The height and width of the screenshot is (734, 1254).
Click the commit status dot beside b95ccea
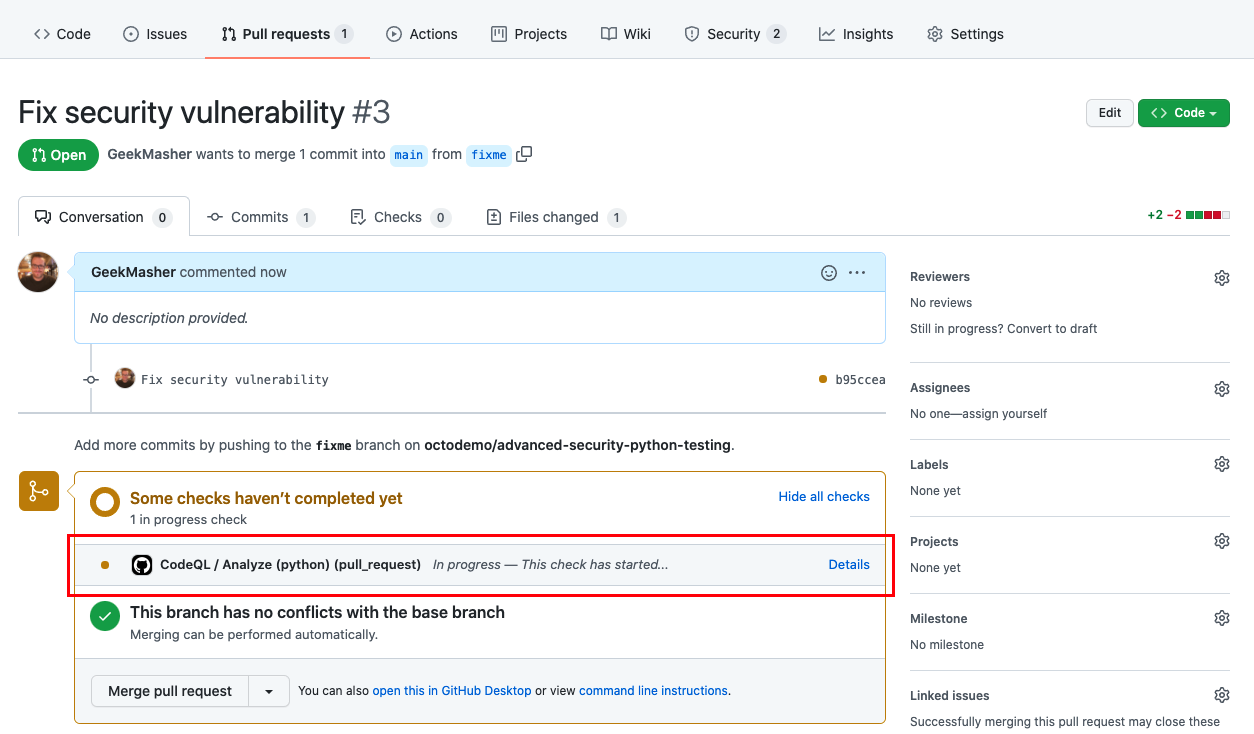pos(823,380)
